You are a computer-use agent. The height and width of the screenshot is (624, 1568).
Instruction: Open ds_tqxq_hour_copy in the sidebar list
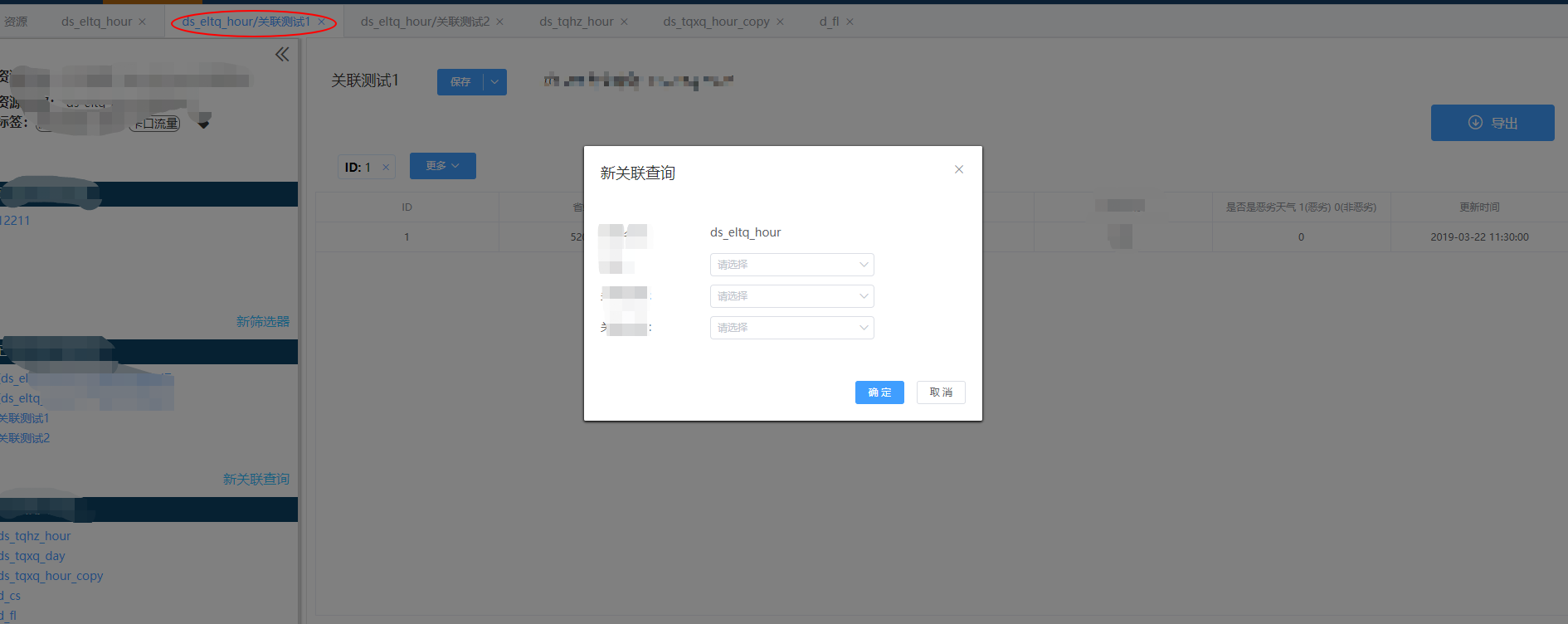51,576
